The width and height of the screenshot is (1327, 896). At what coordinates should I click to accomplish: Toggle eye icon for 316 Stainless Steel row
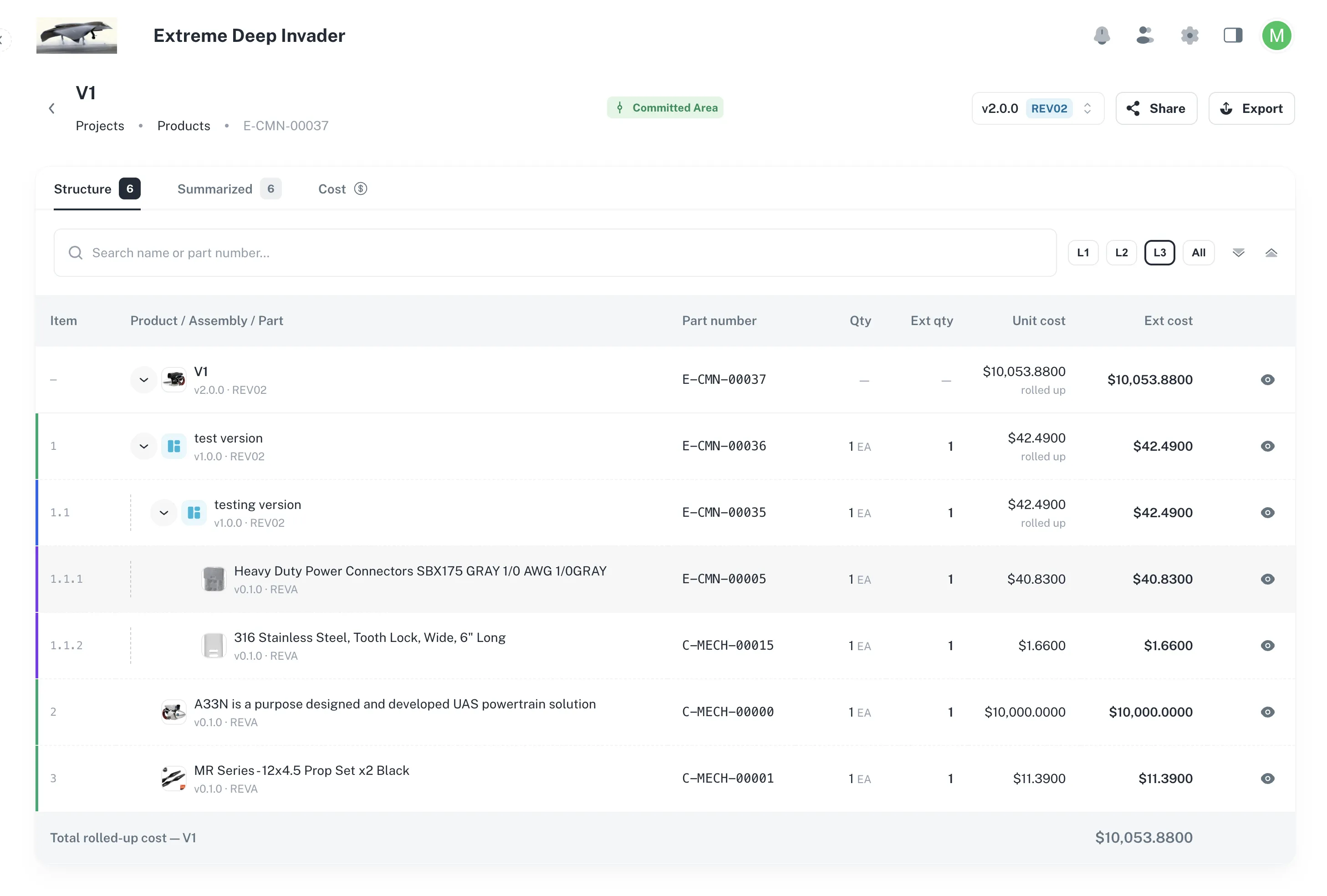click(1267, 646)
